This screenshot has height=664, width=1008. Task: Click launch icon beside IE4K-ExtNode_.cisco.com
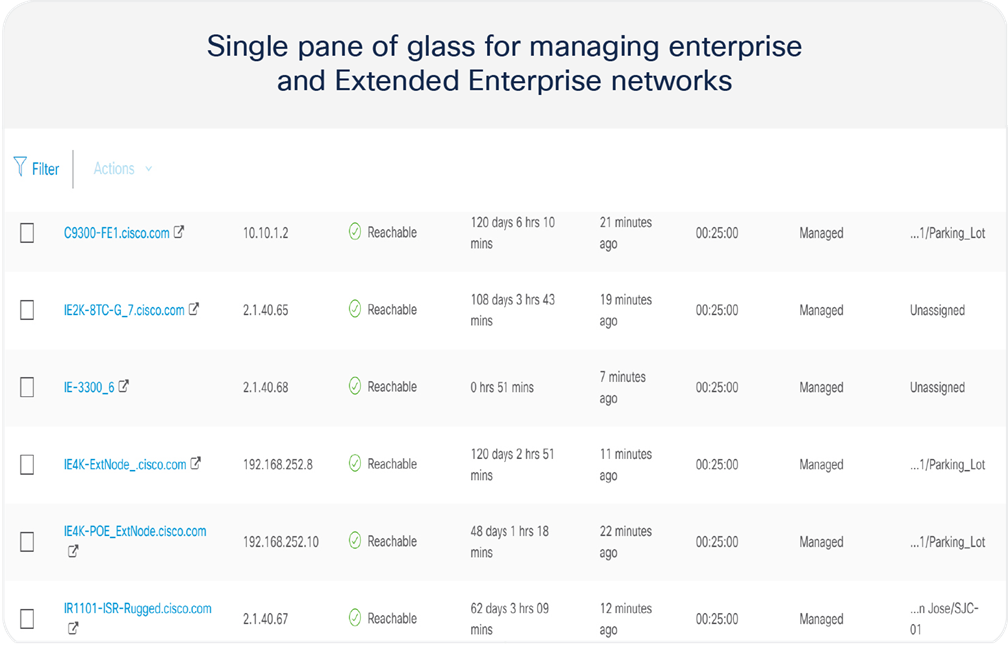pos(195,463)
